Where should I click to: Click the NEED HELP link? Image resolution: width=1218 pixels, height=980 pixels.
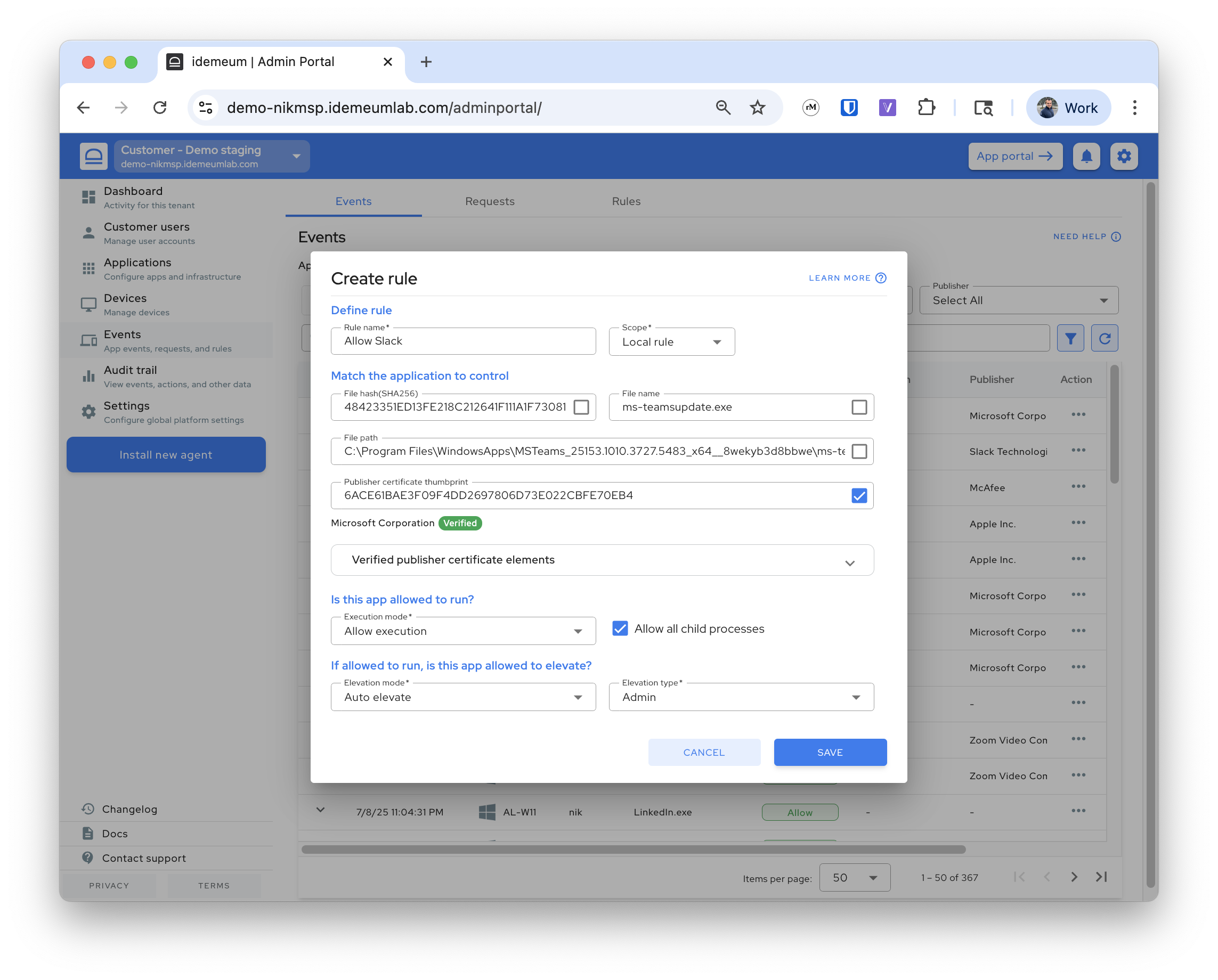click(x=1086, y=236)
